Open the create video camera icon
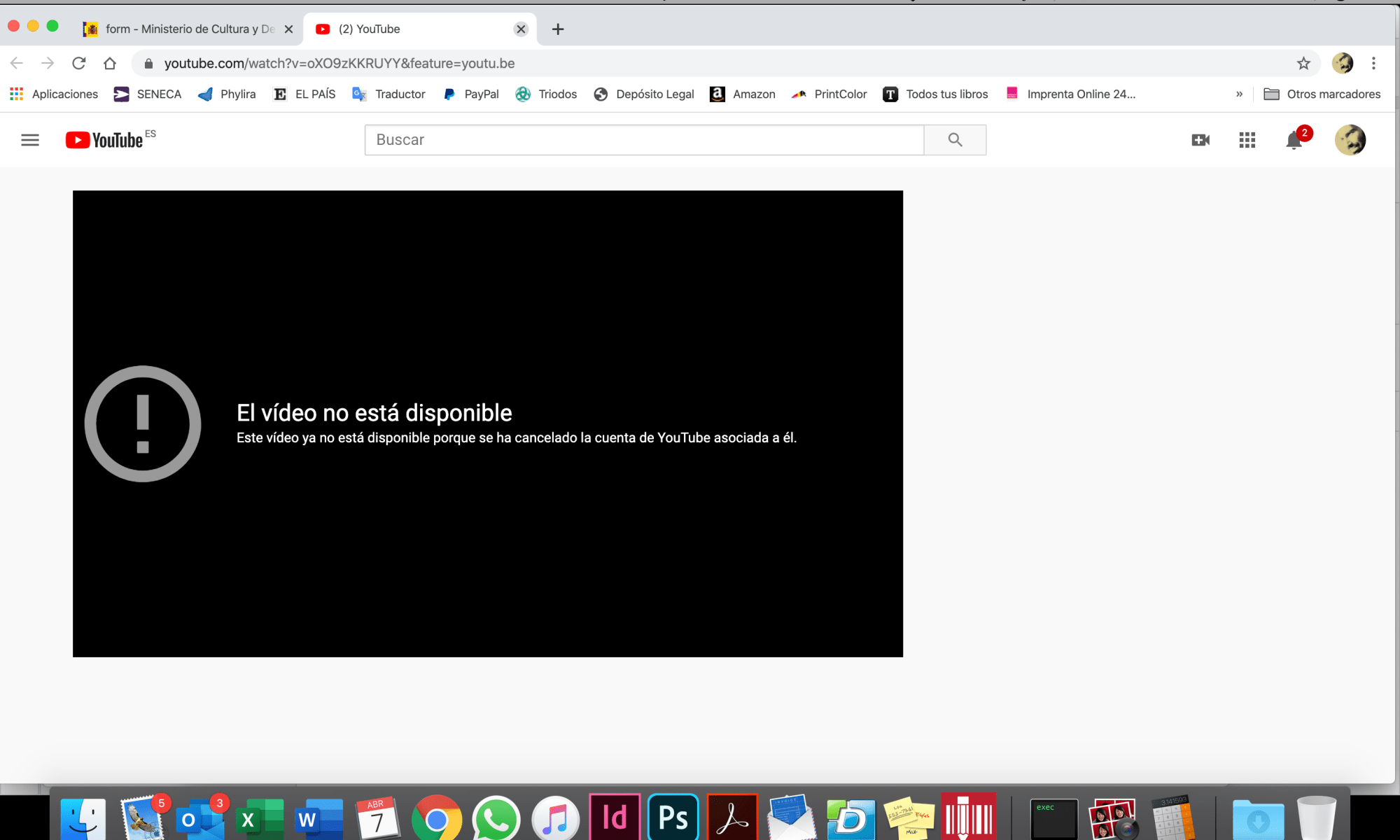This screenshot has width=1400, height=840. (x=1200, y=140)
